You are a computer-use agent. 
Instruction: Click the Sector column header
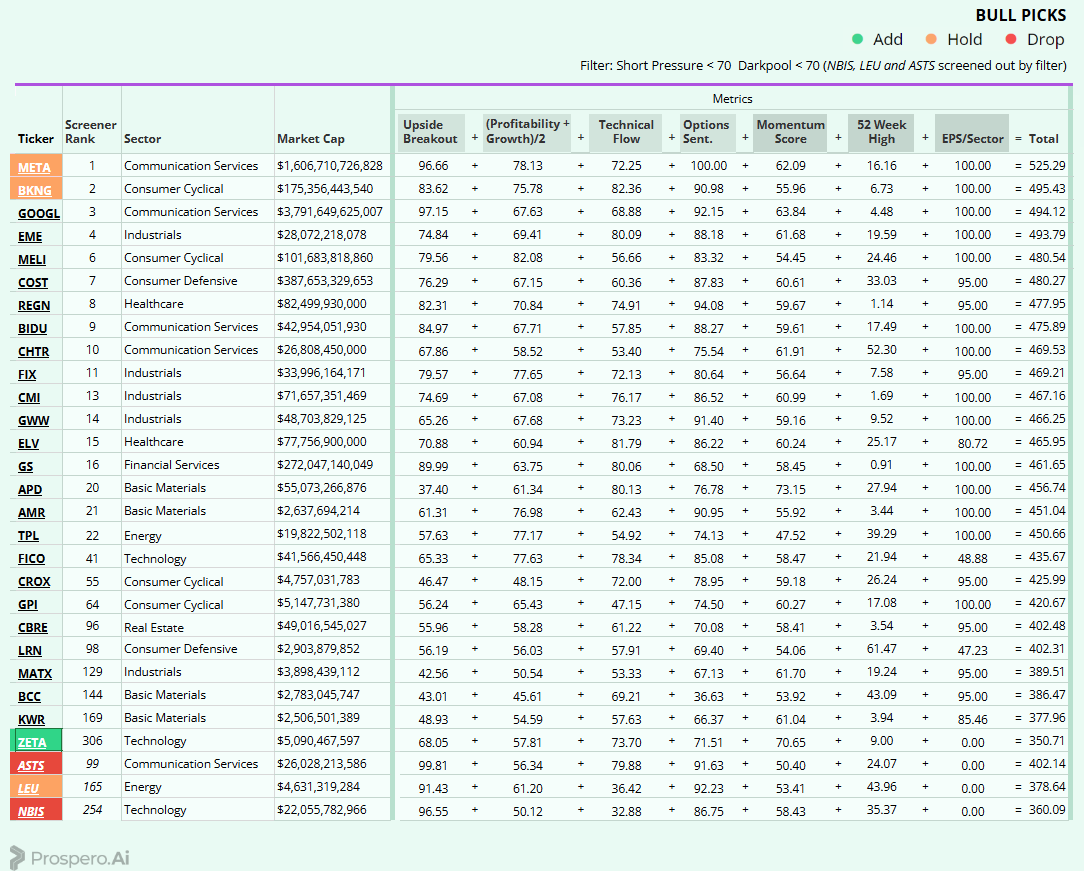pyautogui.click(x=142, y=138)
